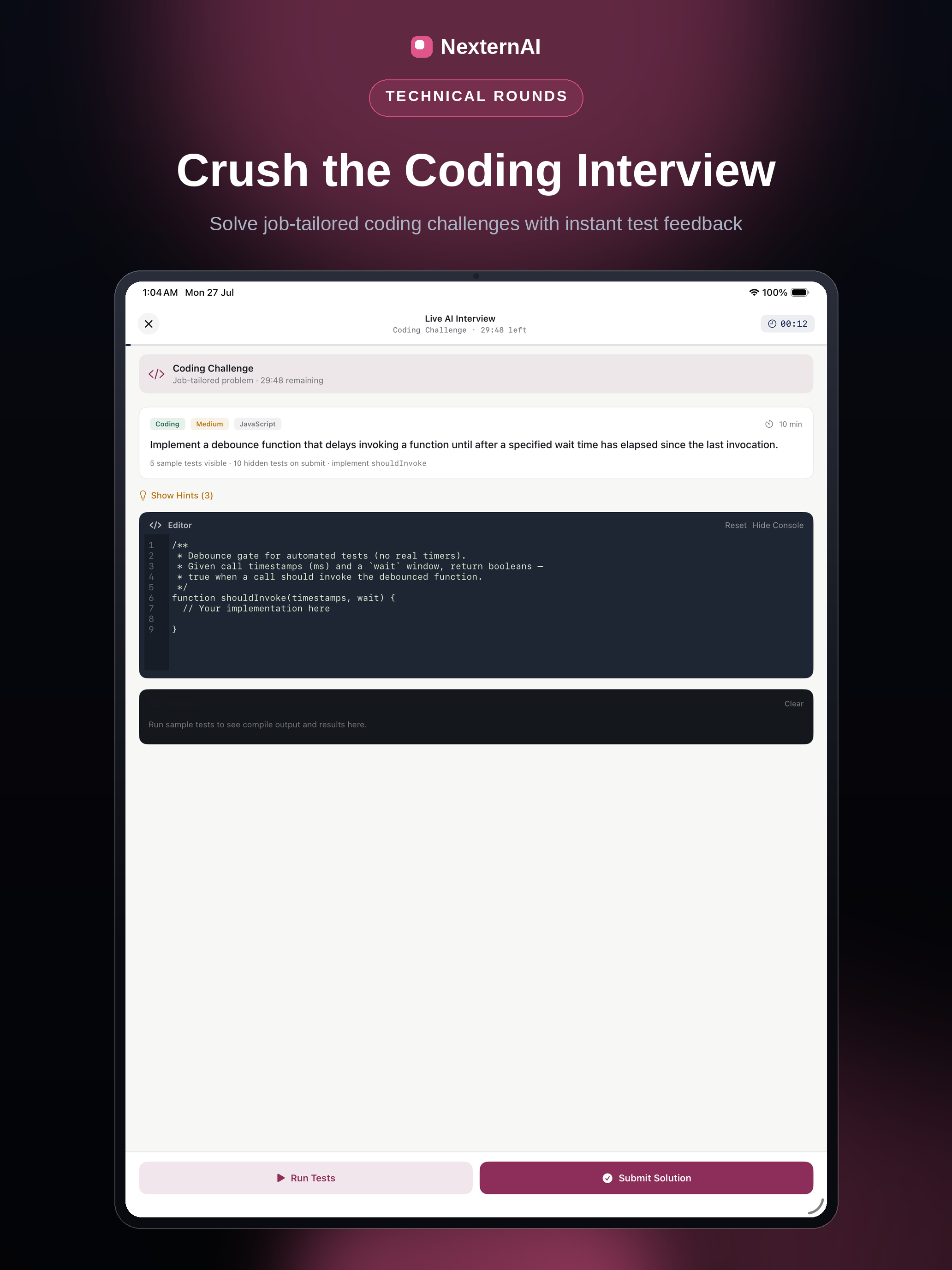This screenshot has height=1270, width=952.
Task: Click the interview progress bar
Action: click(476, 345)
